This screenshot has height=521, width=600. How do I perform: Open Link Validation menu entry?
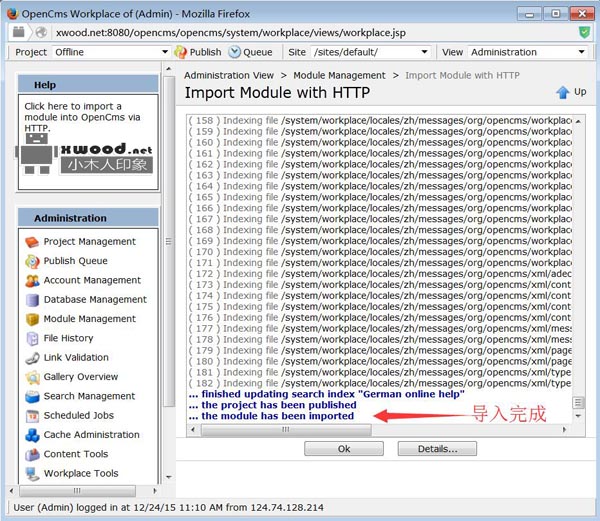tap(76, 358)
